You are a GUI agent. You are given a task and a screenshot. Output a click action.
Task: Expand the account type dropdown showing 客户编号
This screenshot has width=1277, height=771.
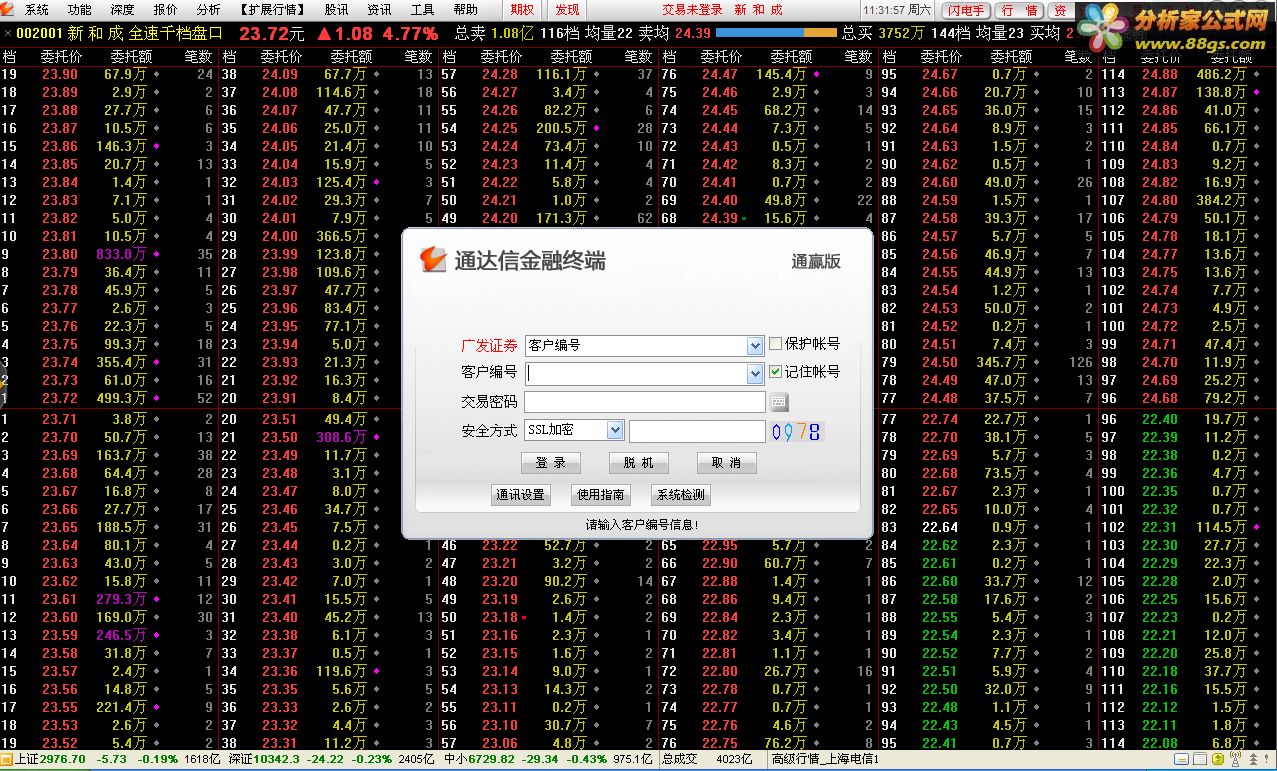[x=755, y=346]
